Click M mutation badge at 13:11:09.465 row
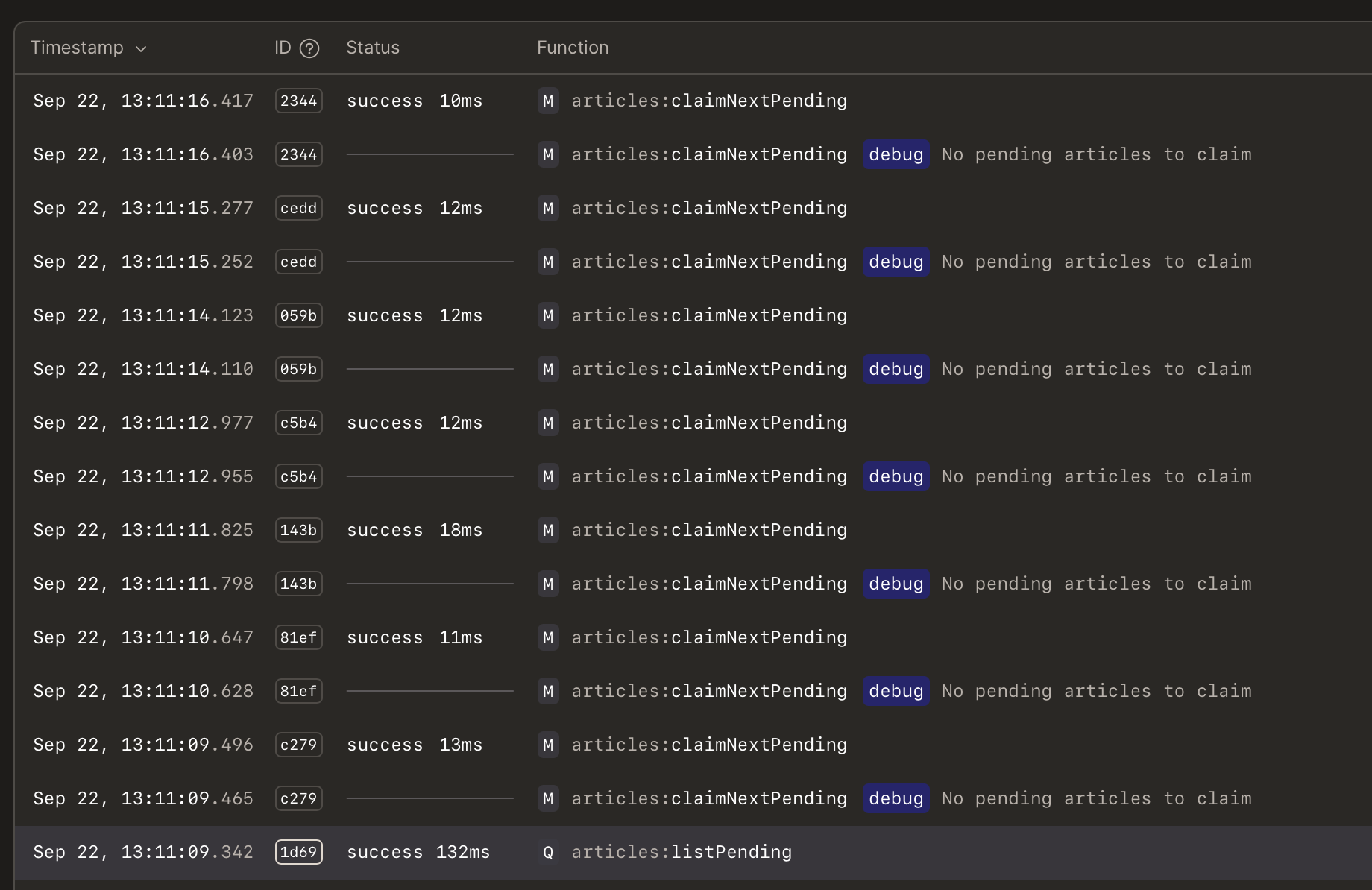This screenshot has height=890, width=1372. click(548, 798)
